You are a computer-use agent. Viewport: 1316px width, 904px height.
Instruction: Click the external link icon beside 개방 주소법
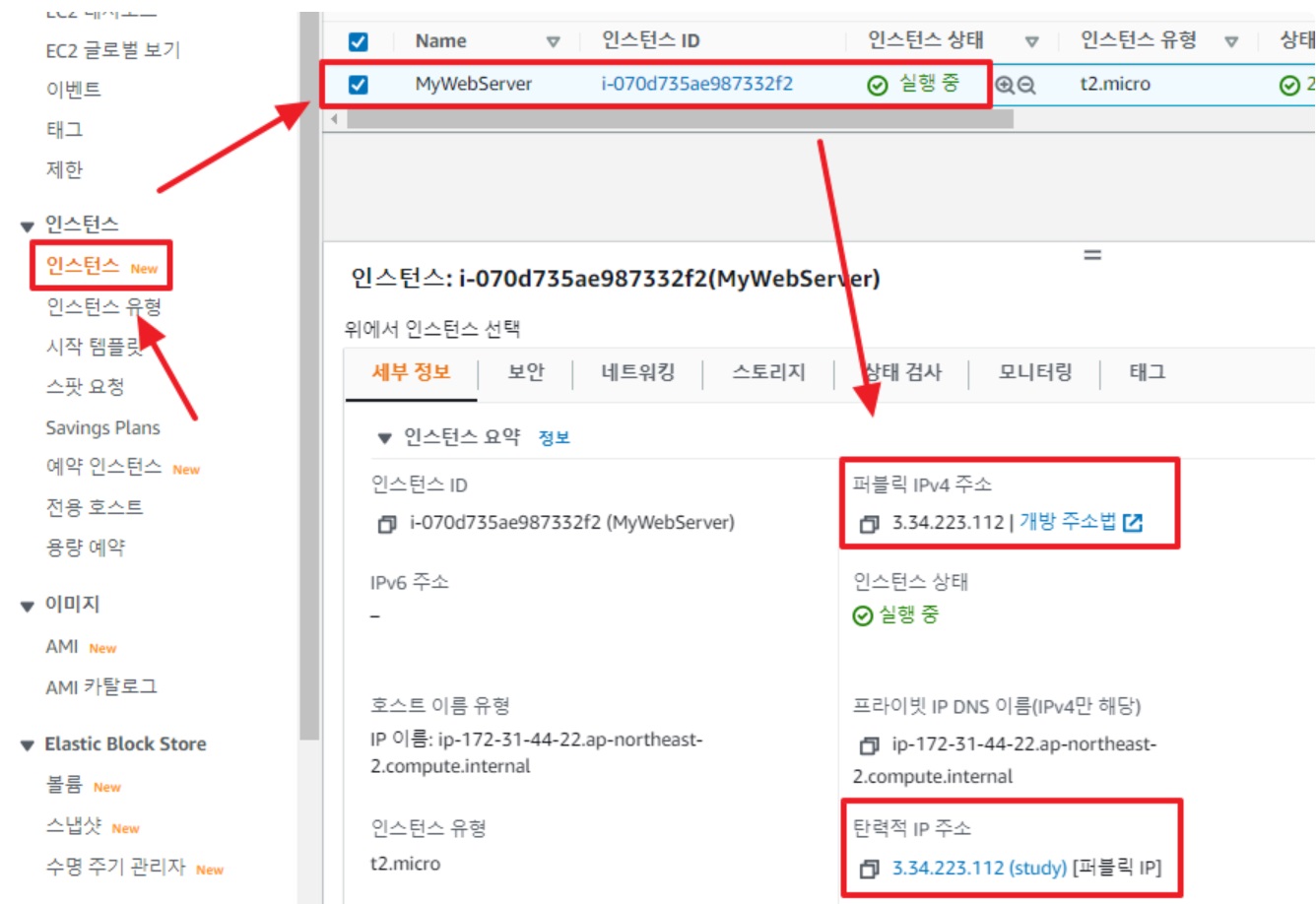[1133, 523]
